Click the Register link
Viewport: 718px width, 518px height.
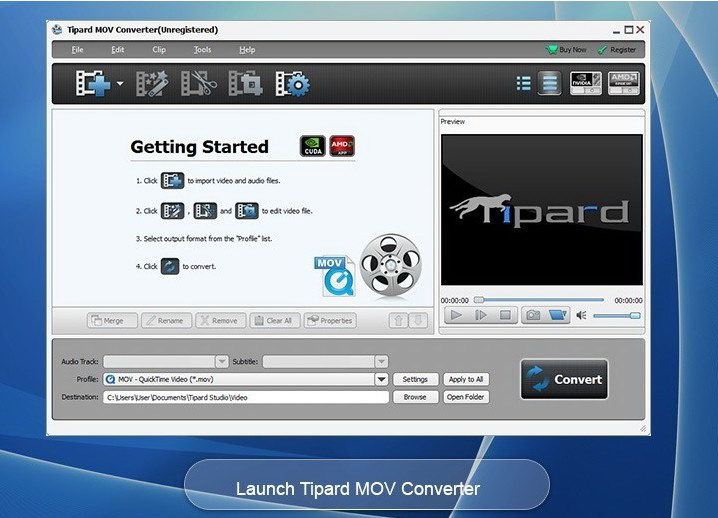click(617, 49)
